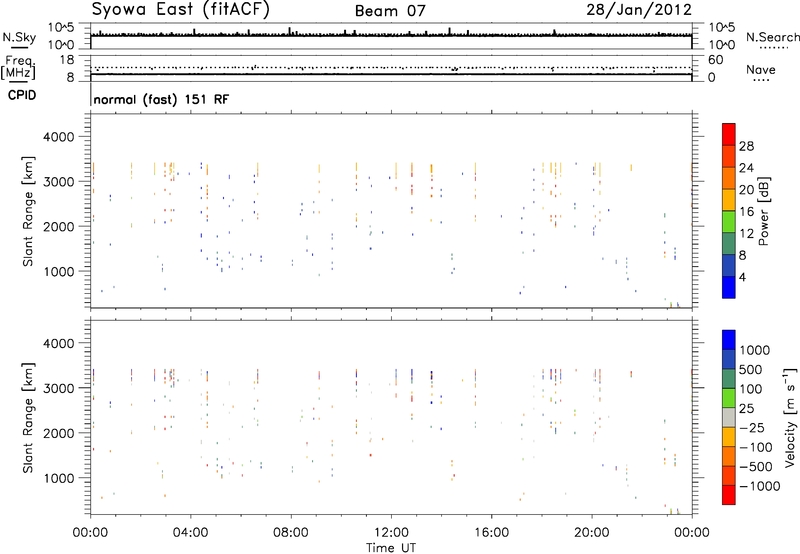Pick the bright blue top Velocity colorbar segment
Image resolution: width=800 pixels, height=554 pixels.
point(729,340)
